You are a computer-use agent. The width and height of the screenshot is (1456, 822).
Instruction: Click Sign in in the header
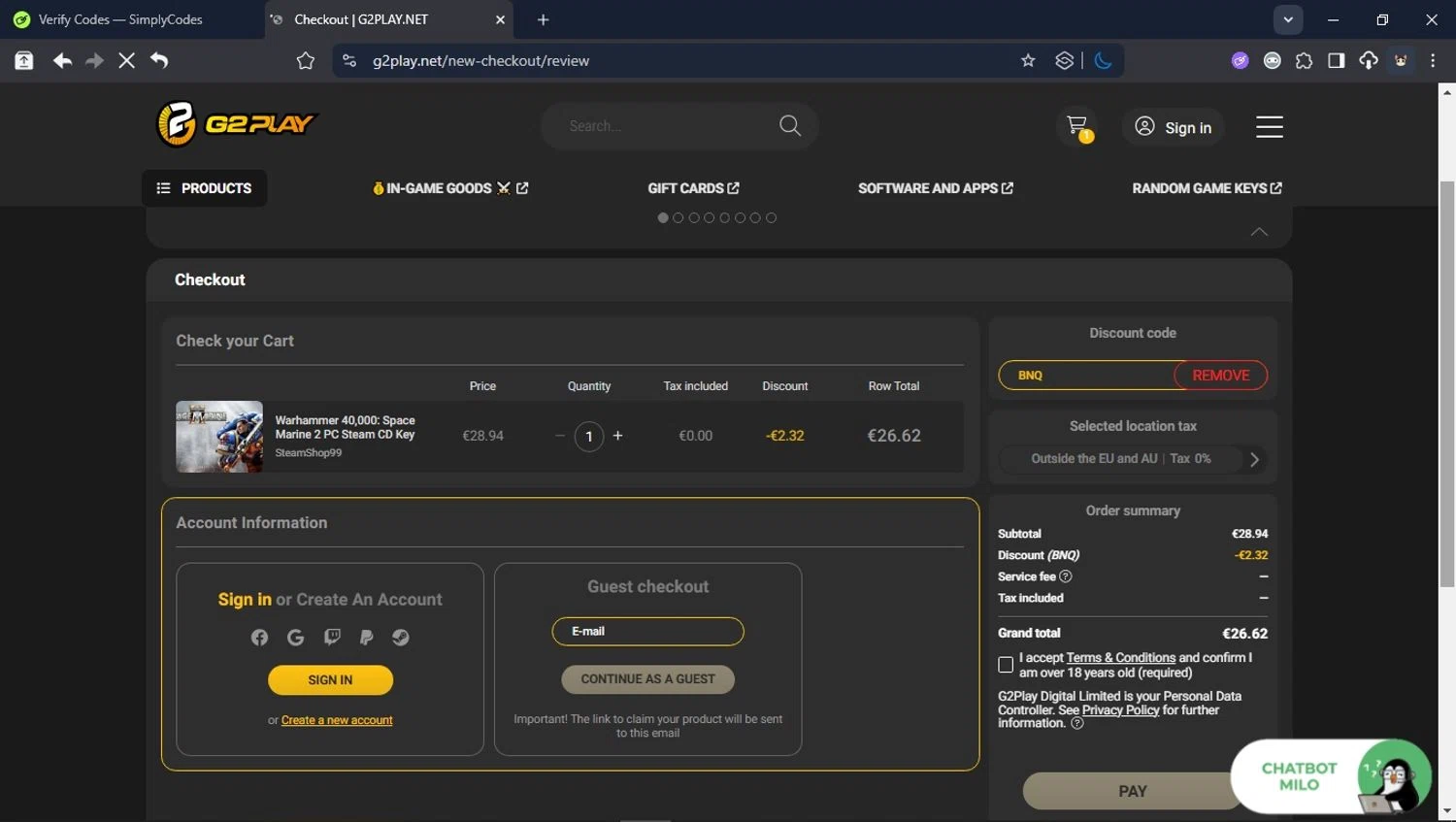tap(1173, 127)
